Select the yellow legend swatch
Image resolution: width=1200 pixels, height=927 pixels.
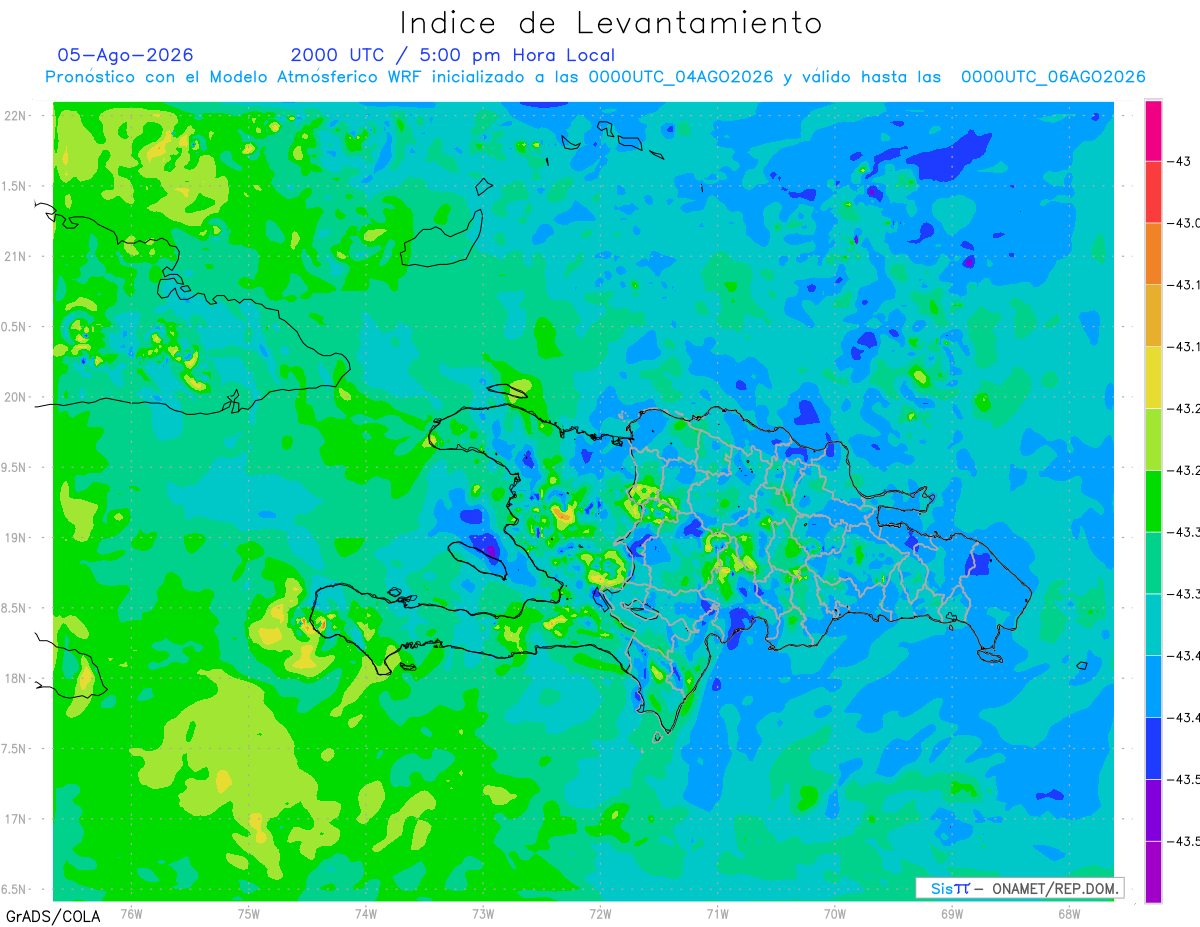(x=1153, y=377)
